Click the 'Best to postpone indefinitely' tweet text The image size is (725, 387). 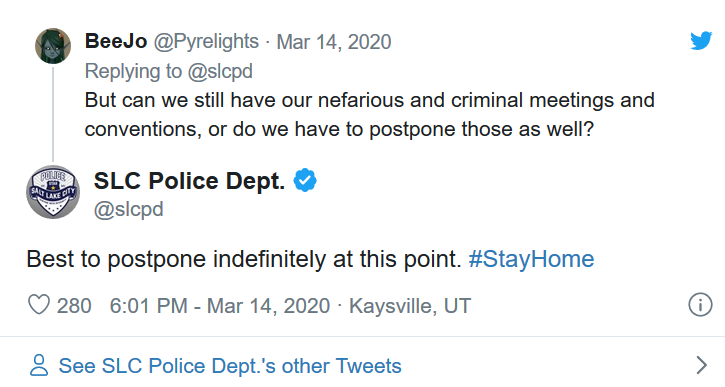click(244, 259)
